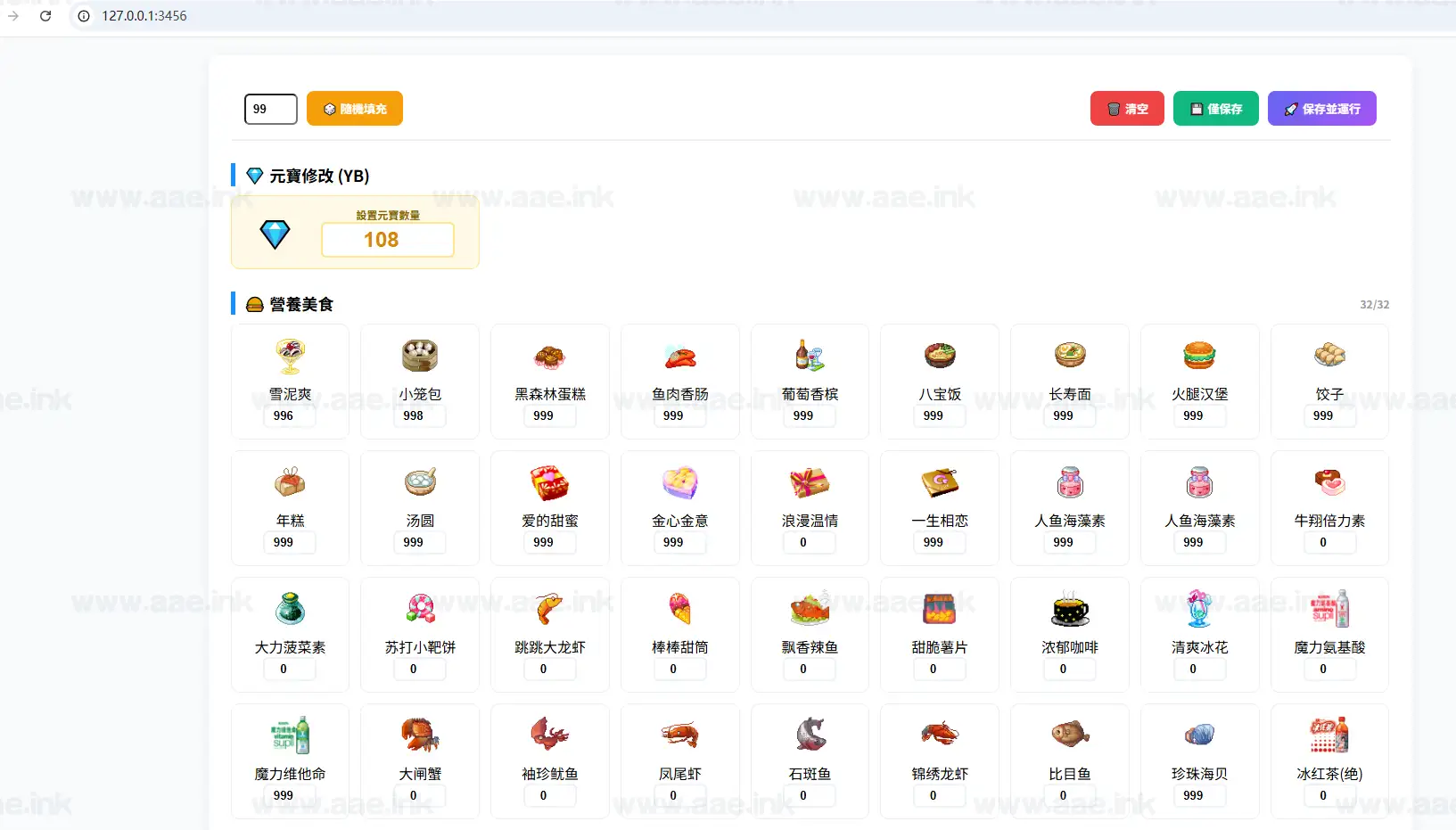The width and height of the screenshot is (1456, 830).
Task: Open the site information icon
Action: [84, 16]
